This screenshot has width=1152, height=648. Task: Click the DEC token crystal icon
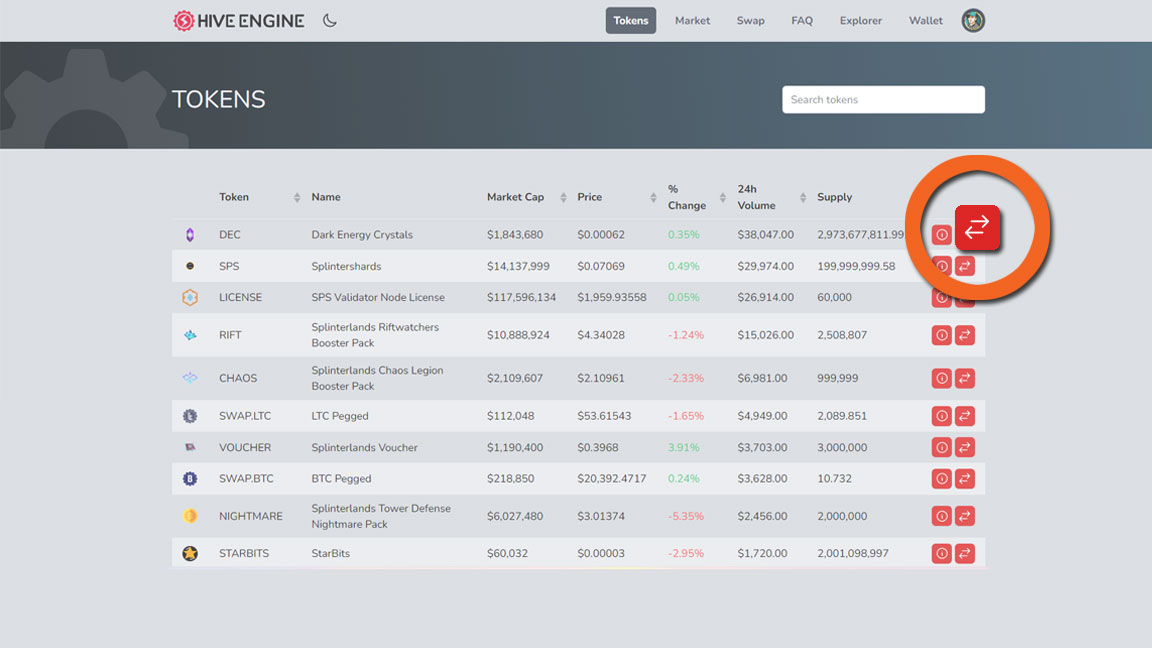pos(190,234)
